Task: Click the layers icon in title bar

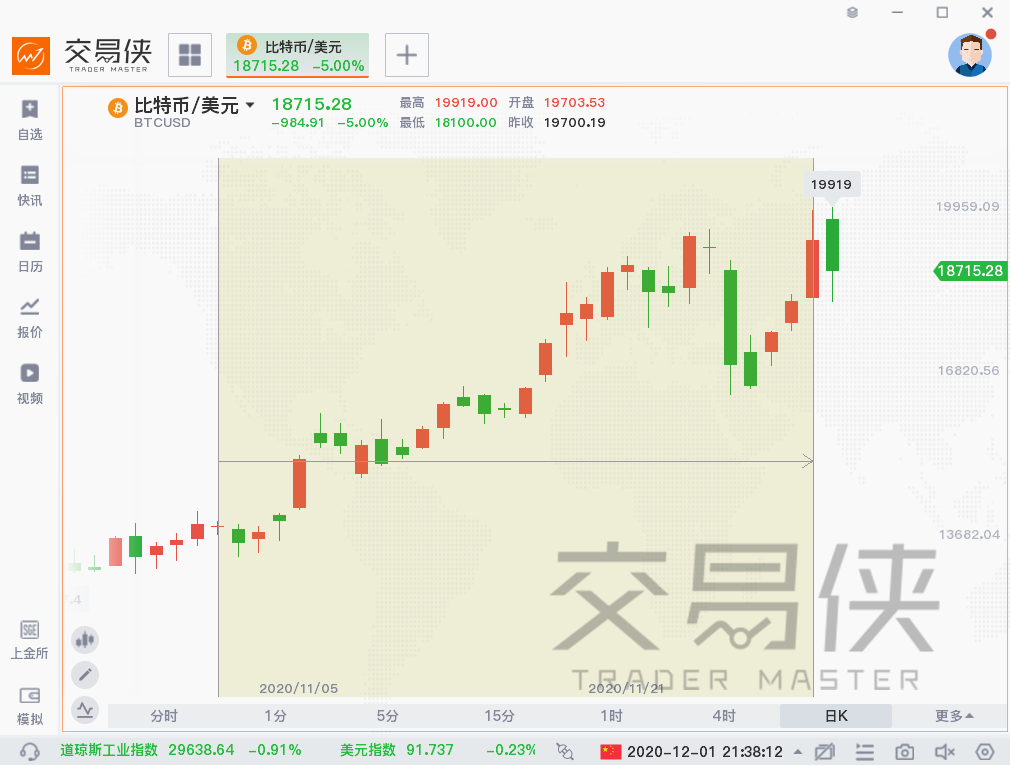Action: (852, 12)
